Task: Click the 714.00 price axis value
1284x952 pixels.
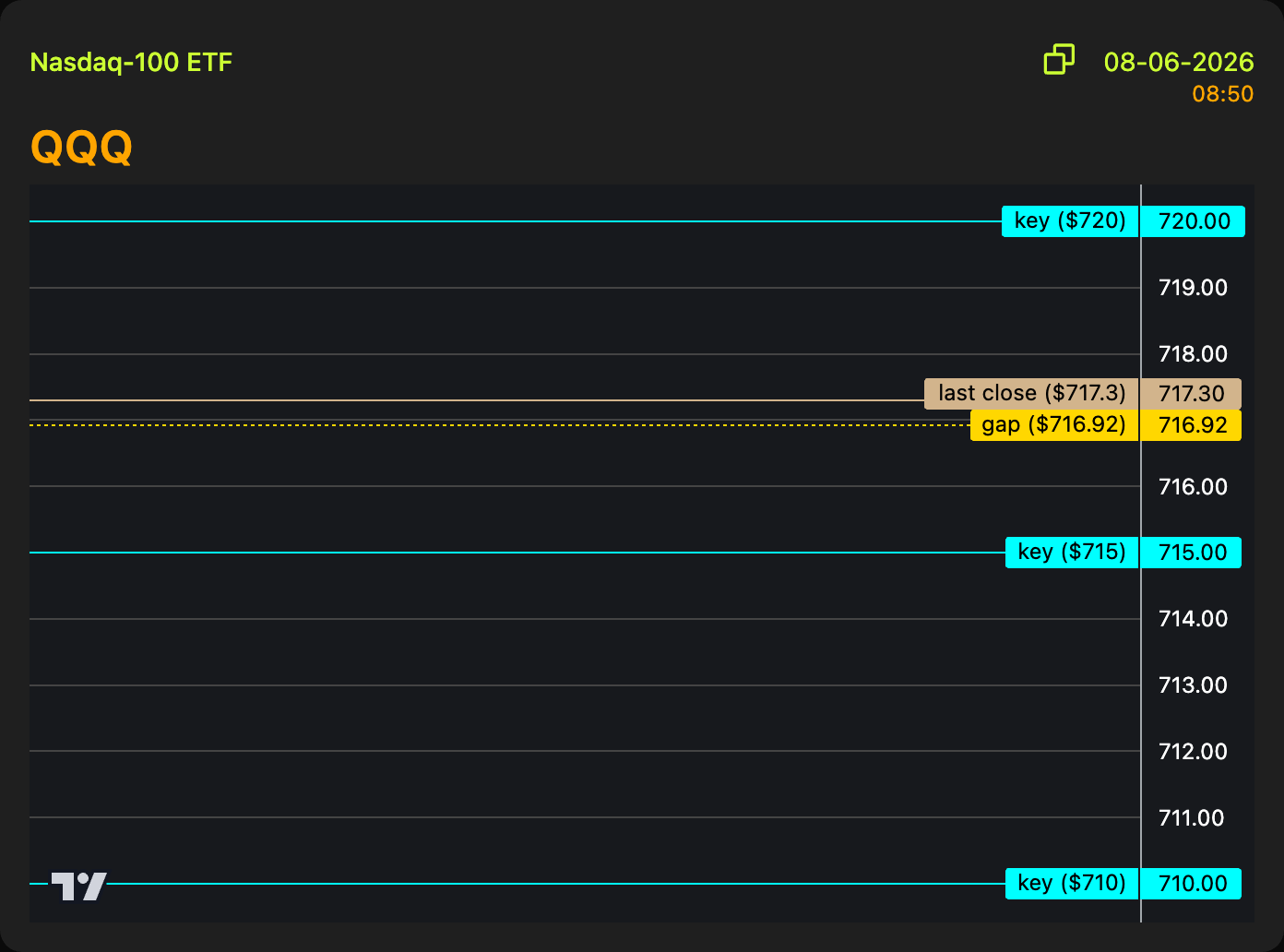Action: pyautogui.click(x=1193, y=619)
